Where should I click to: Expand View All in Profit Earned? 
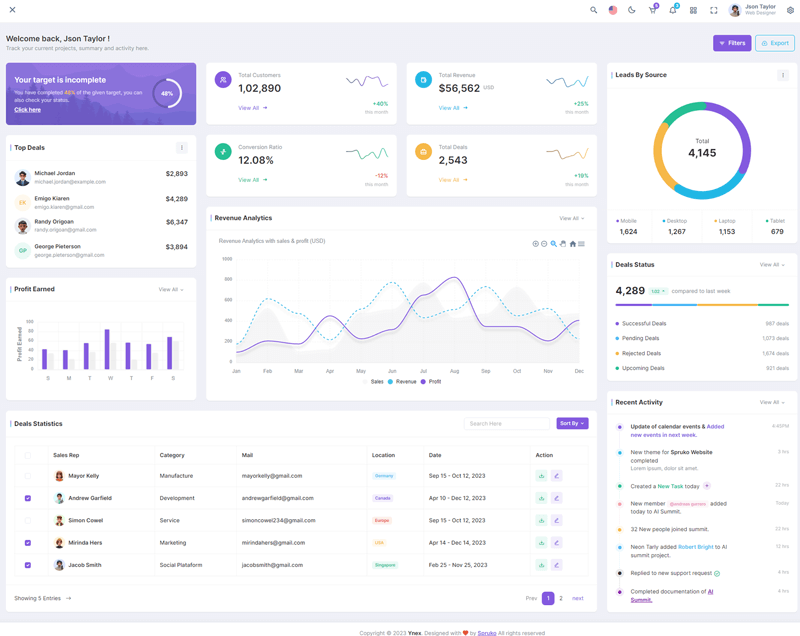[171, 290]
